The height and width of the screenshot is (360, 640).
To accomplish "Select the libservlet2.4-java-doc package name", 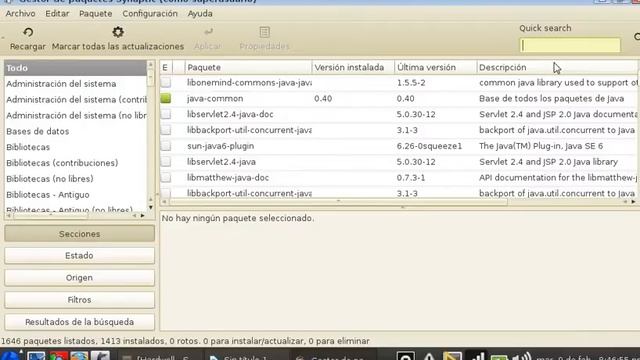I will click(x=230, y=114).
